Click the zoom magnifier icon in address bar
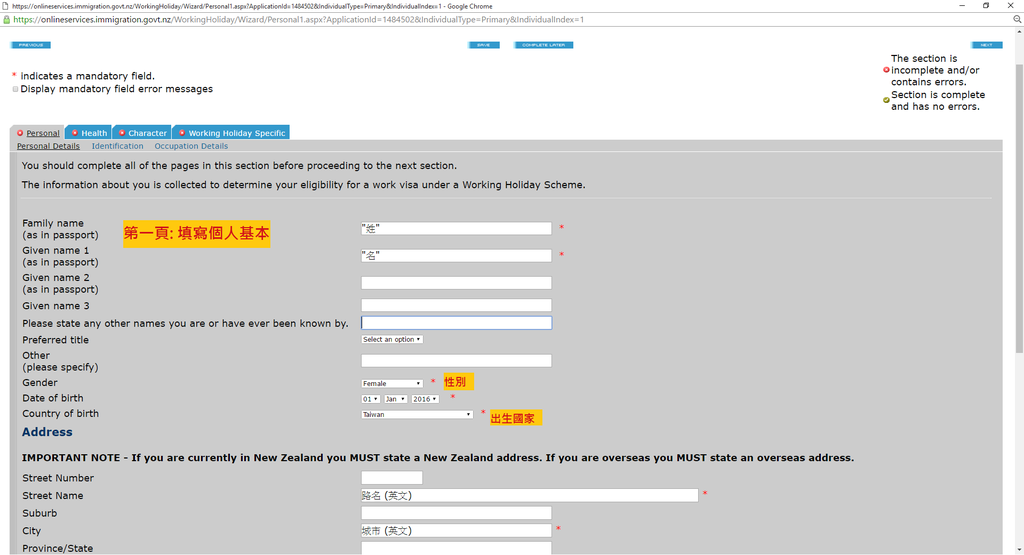This screenshot has height=555, width=1024. pyautogui.click(x=1017, y=20)
